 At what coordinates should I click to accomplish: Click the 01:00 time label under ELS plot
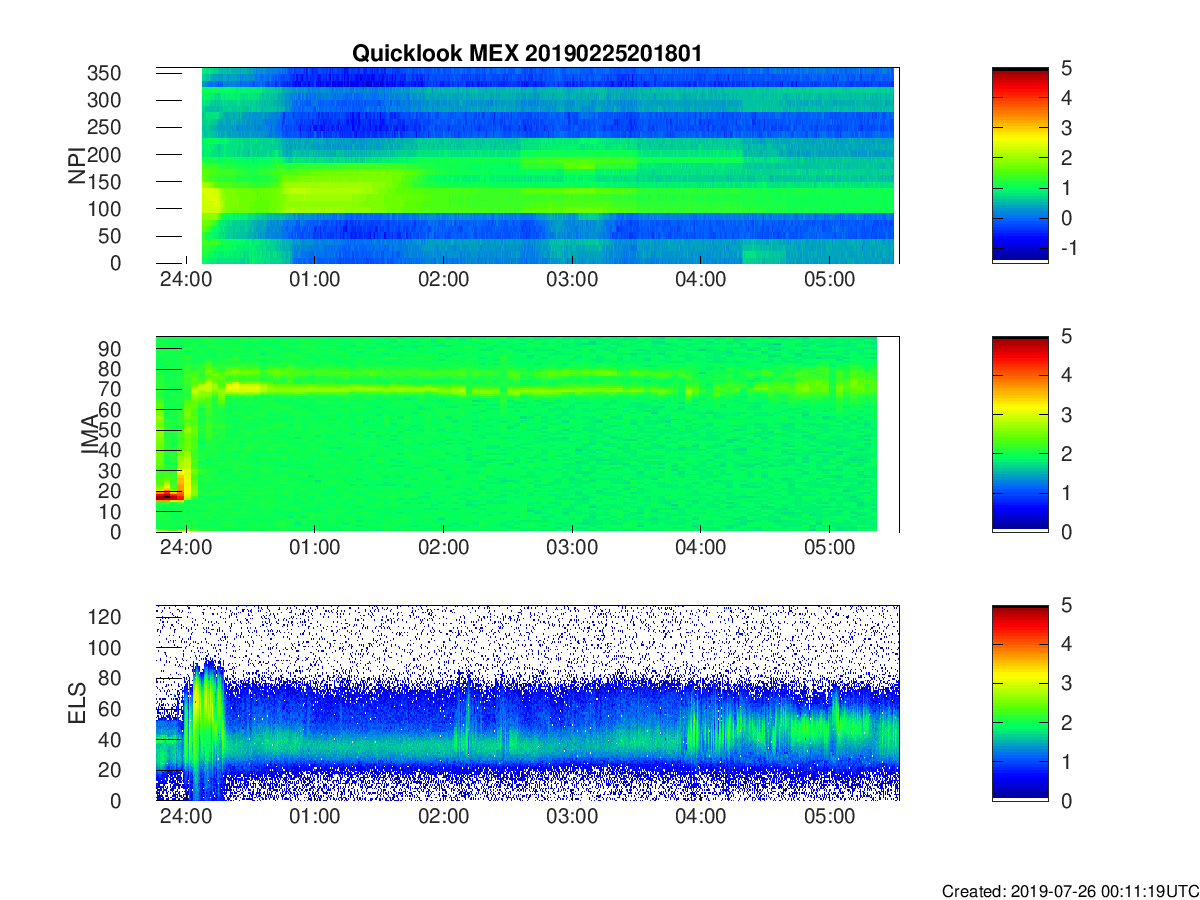[x=314, y=817]
